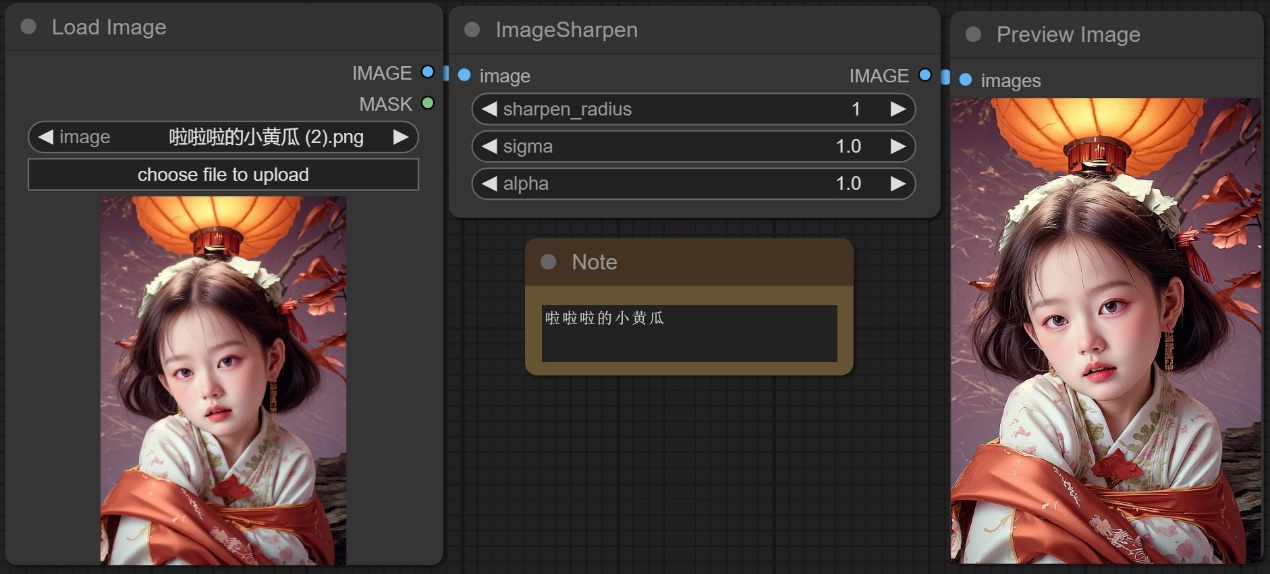Decrease sigma value with left arrow

click(x=489, y=146)
